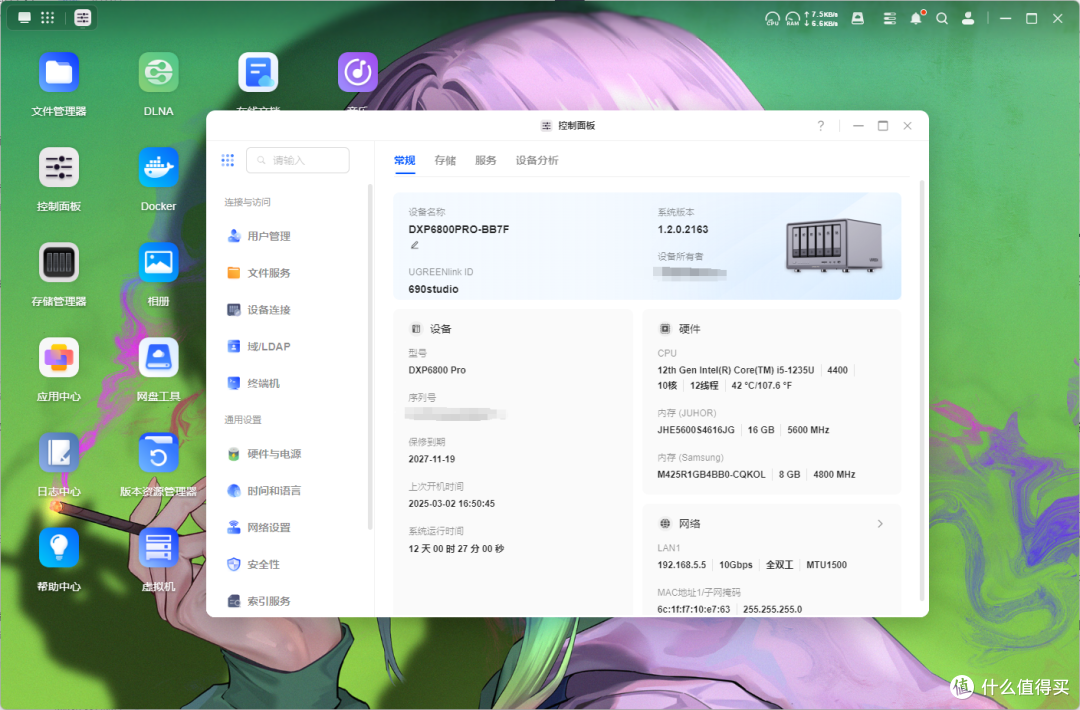This screenshot has height=710, width=1080.
Task: Edit device name with pencil icon
Action: (x=415, y=245)
